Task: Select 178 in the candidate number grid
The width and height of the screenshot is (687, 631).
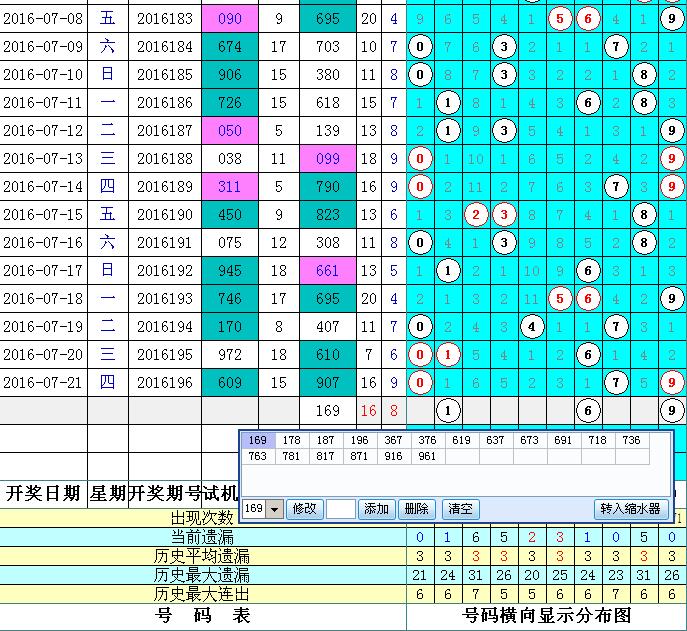Action: [x=291, y=440]
